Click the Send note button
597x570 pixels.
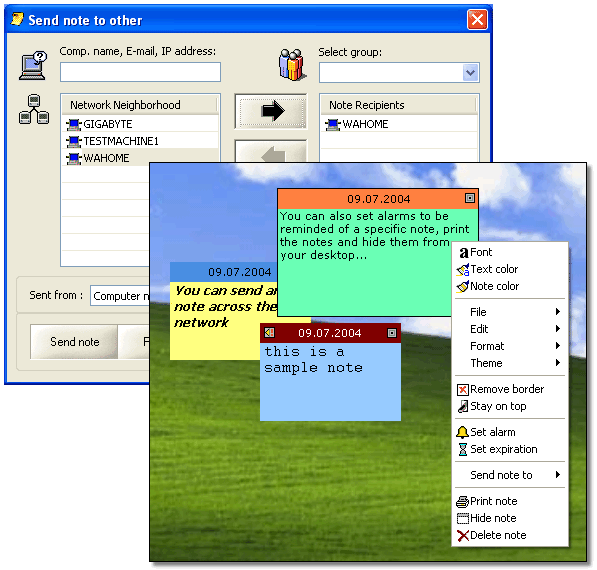pyautogui.click(x=74, y=342)
